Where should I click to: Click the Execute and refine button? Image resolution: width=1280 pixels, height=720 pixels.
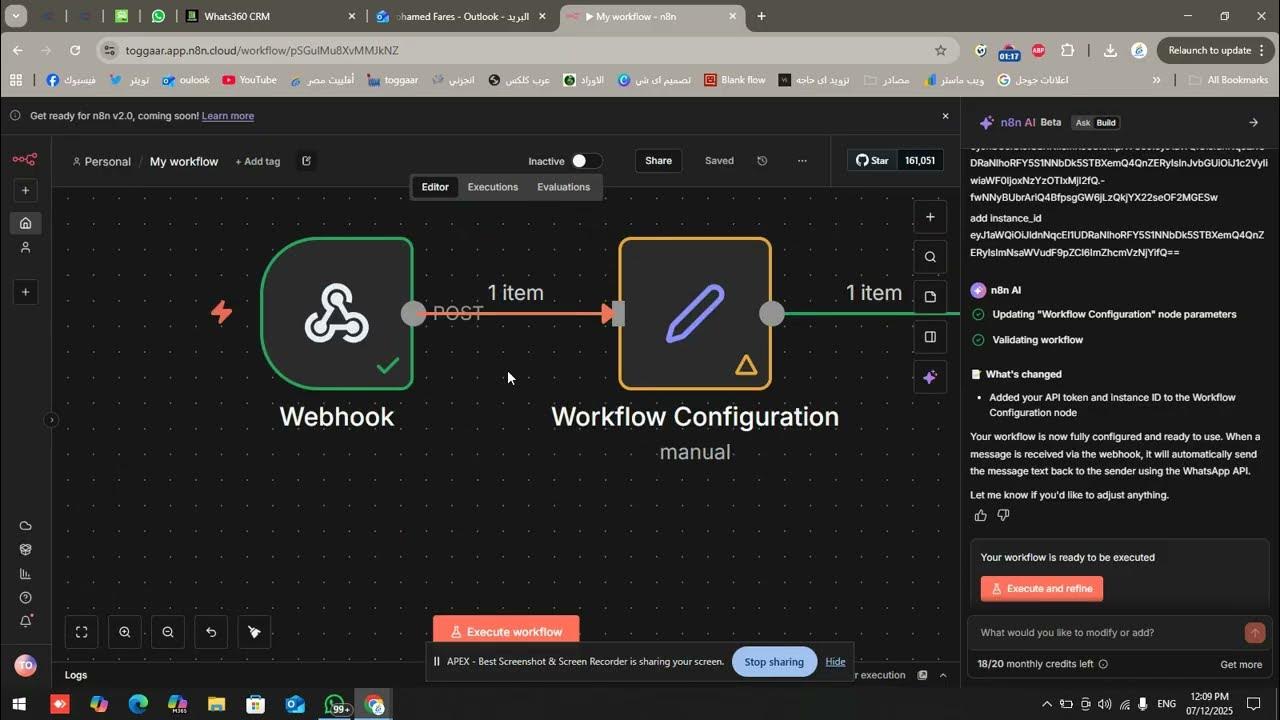pyautogui.click(x=1041, y=589)
